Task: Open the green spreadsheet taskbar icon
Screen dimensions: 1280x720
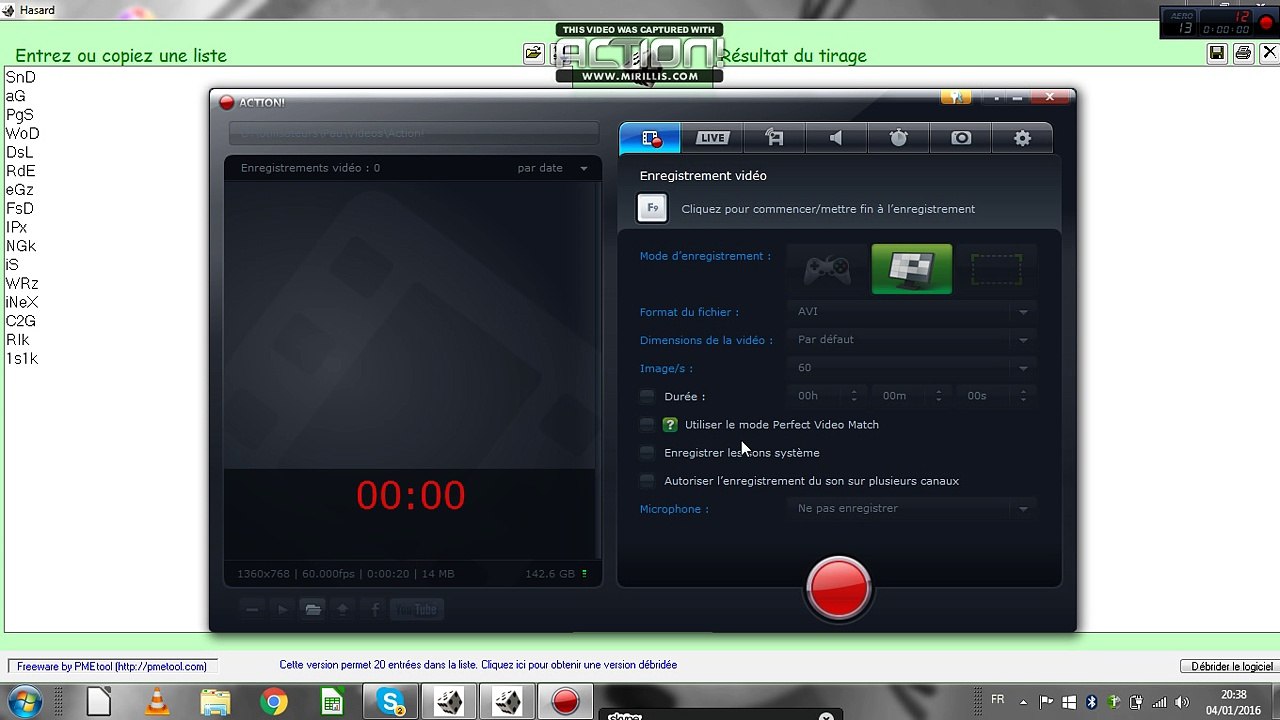Action: [332, 702]
